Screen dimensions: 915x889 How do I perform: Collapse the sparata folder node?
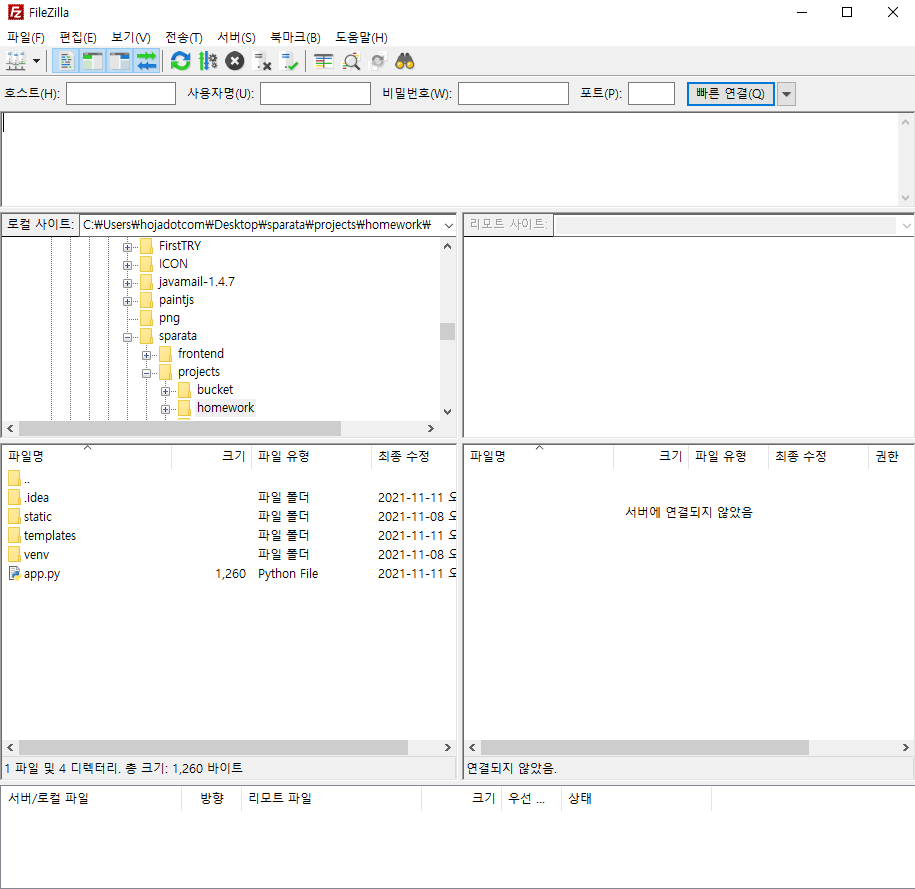127,337
